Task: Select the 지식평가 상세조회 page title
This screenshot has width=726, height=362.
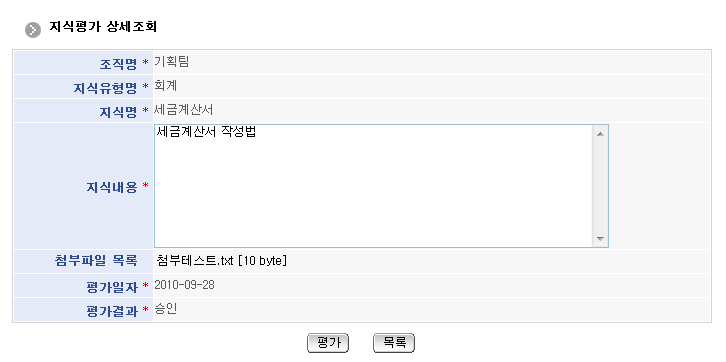Action: click(103, 27)
